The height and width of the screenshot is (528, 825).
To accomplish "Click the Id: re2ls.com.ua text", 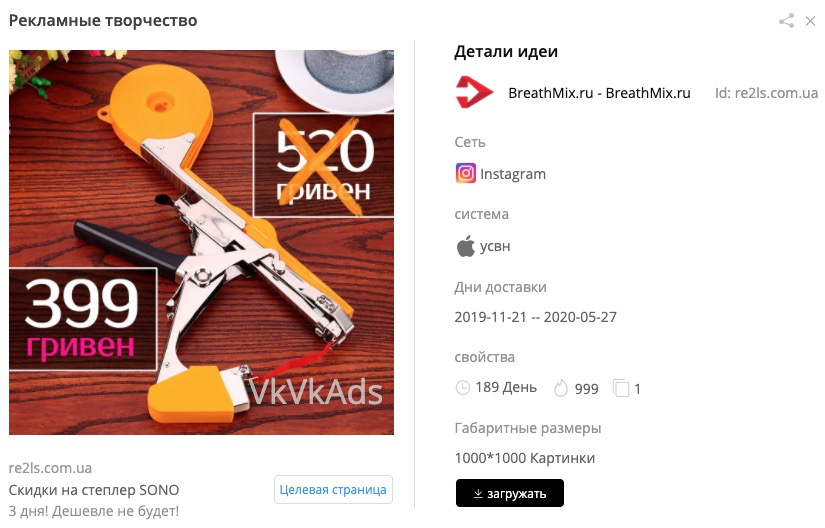I will click(x=766, y=93).
